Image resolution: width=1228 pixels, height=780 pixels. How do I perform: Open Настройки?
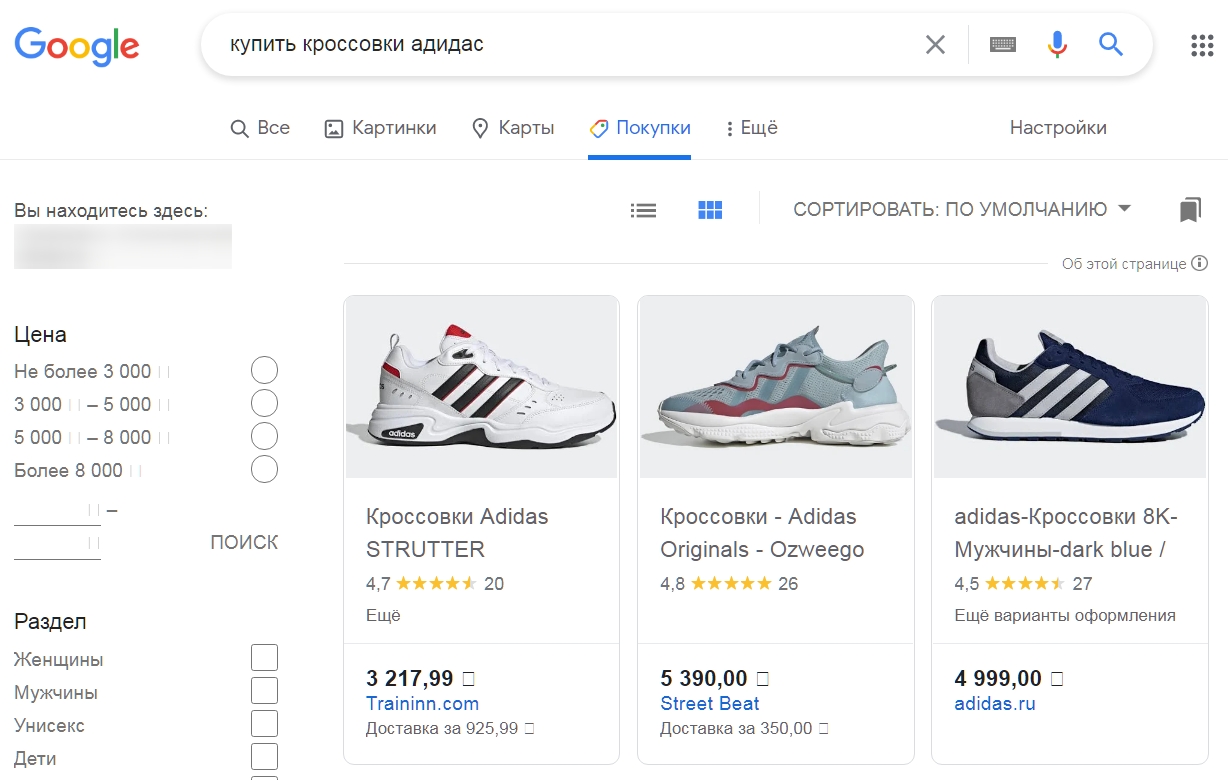coord(1058,128)
